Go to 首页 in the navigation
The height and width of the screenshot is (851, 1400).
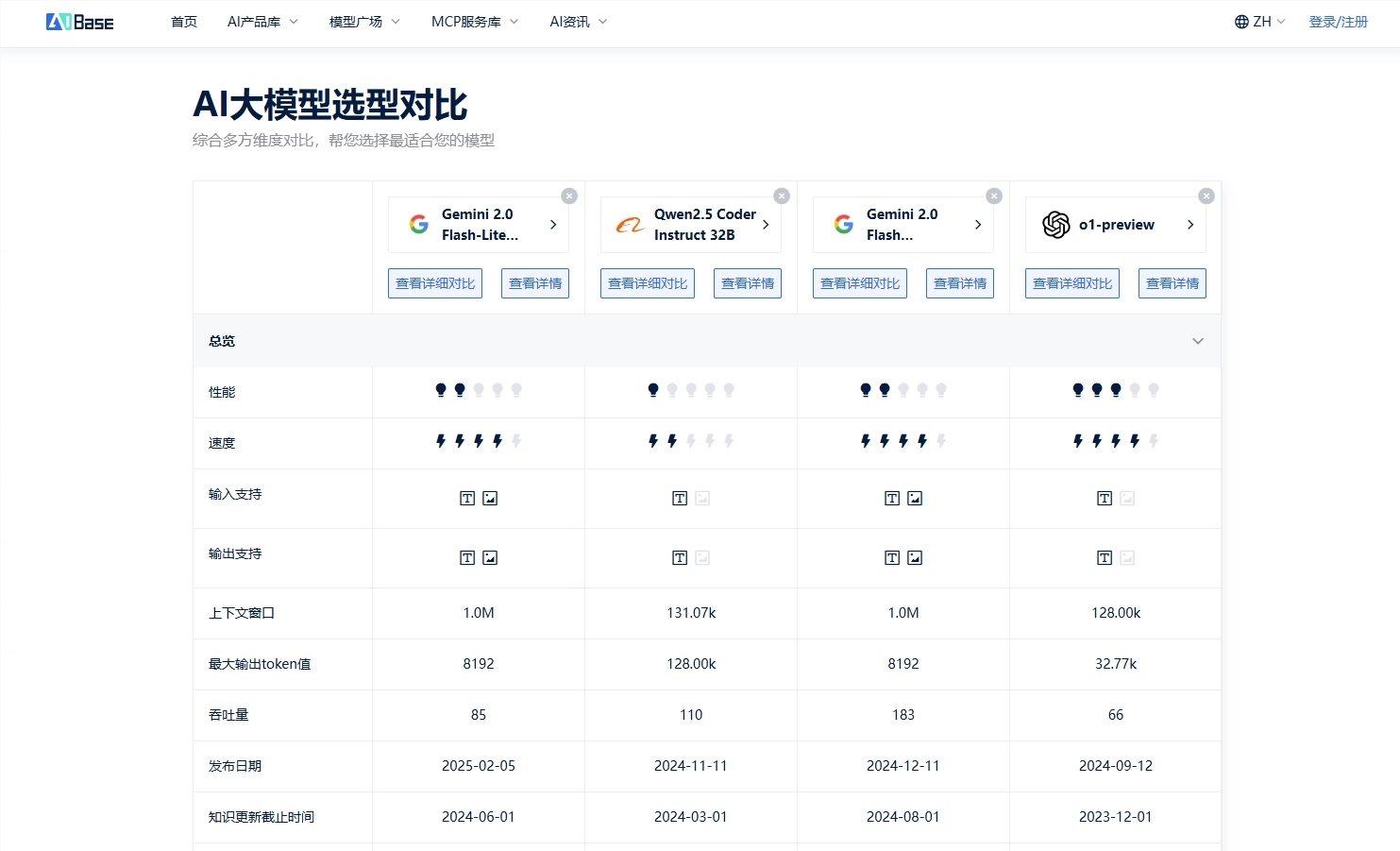pos(184,22)
